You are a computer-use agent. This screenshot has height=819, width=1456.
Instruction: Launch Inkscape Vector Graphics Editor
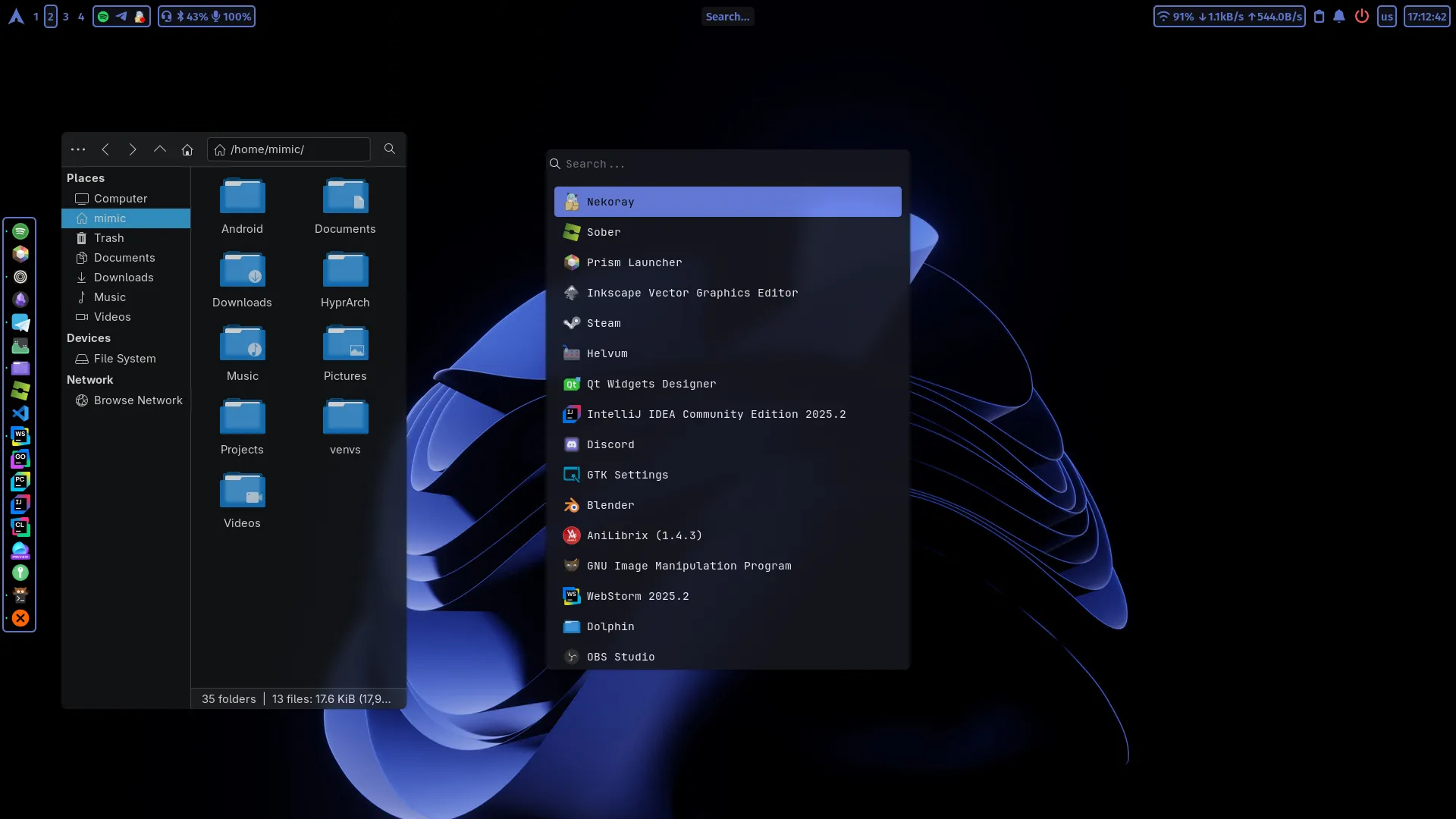(x=728, y=293)
